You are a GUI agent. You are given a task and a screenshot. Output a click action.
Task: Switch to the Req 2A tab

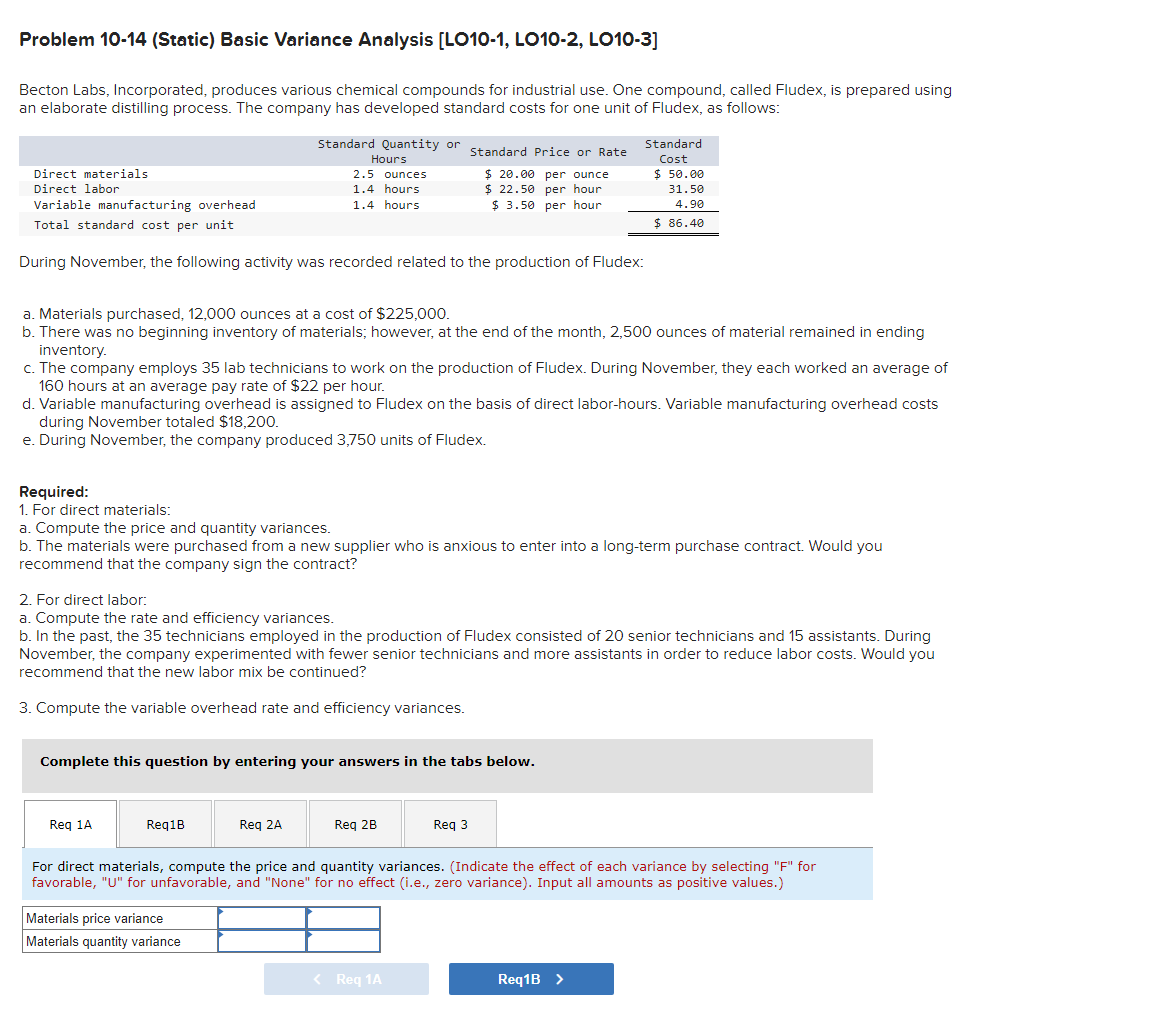point(260,823)
